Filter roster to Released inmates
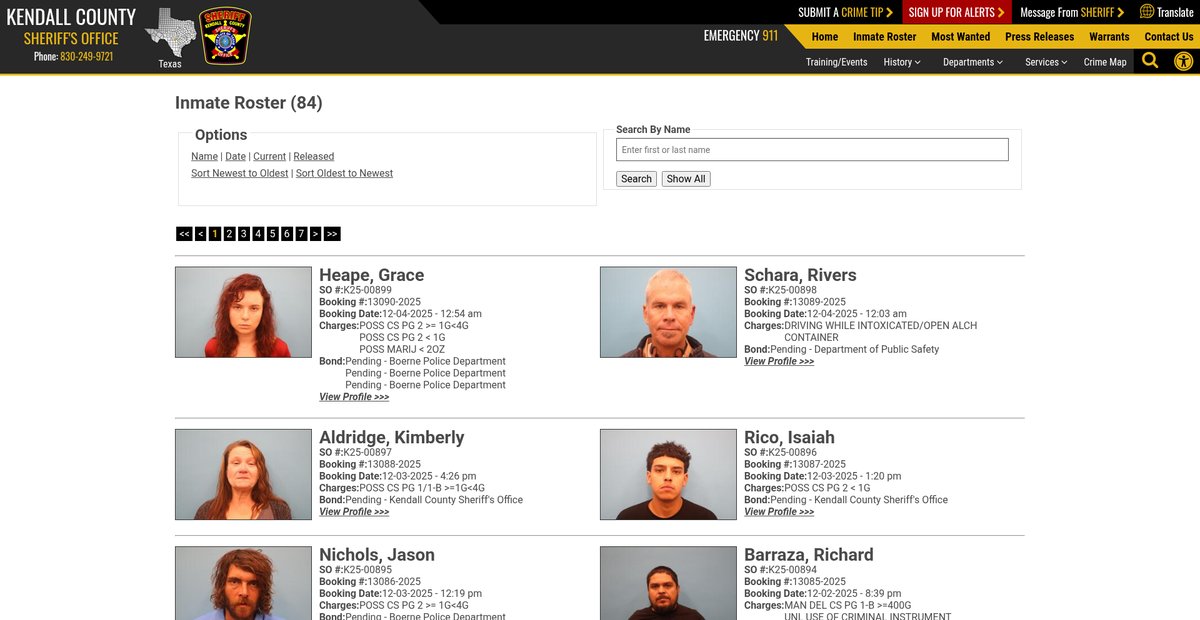This screenshot has height=620, width=1200. [x=314, y=156]
